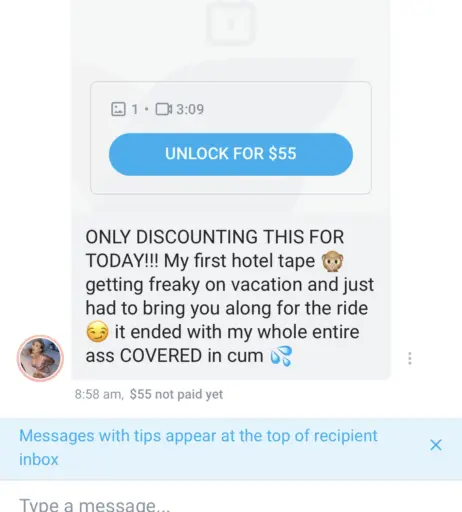Viewport: 462px width, 512px height.
Task: Click the 8:58 am timestamp
Action: pos(99,394)
